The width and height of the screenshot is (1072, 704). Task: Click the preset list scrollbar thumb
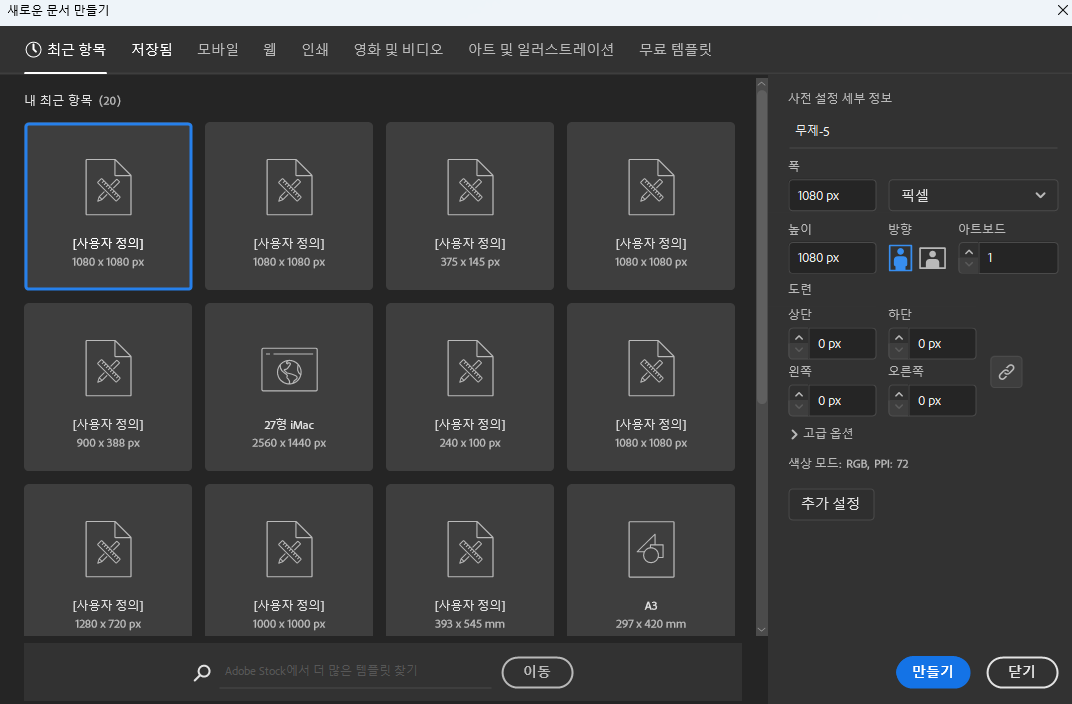[762, 247]
